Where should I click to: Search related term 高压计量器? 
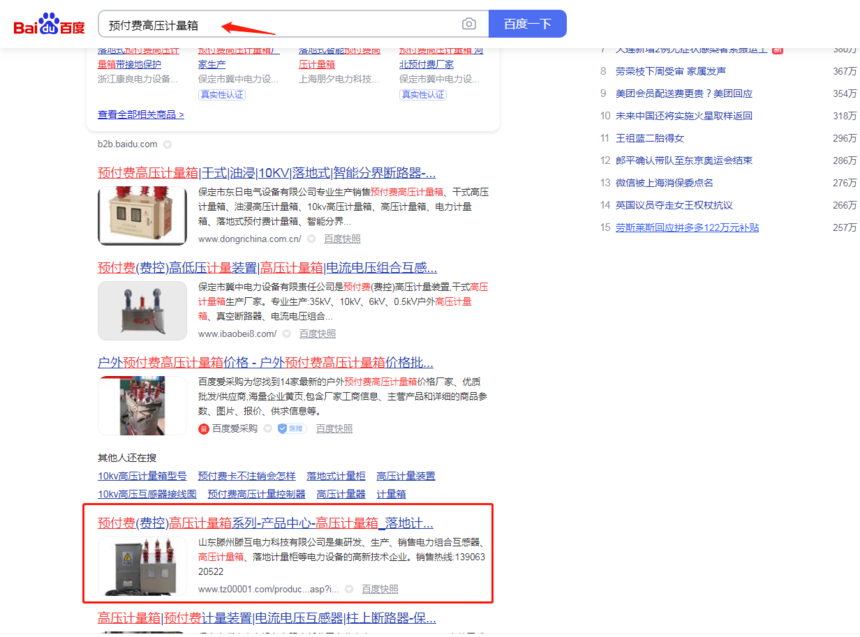341,494
